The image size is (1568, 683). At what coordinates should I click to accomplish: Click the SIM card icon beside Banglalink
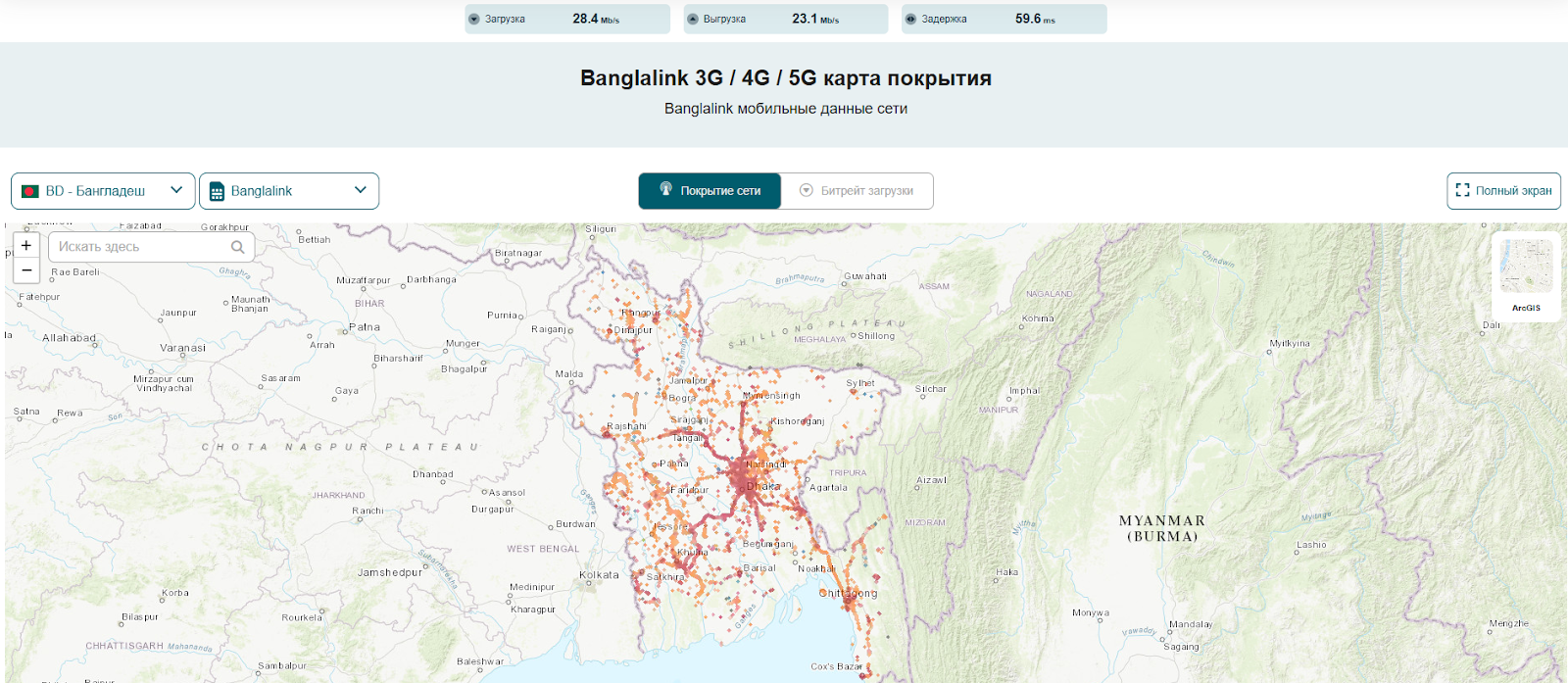[x=217, y=192]
